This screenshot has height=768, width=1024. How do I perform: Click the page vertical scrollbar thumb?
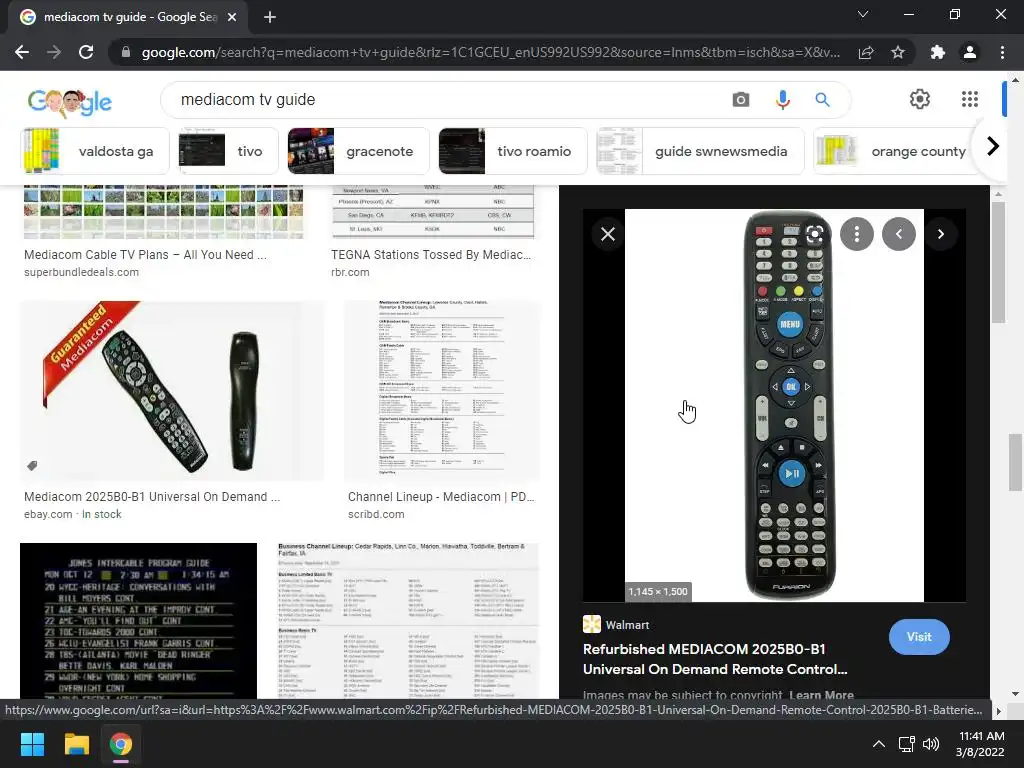[1015, 462]
